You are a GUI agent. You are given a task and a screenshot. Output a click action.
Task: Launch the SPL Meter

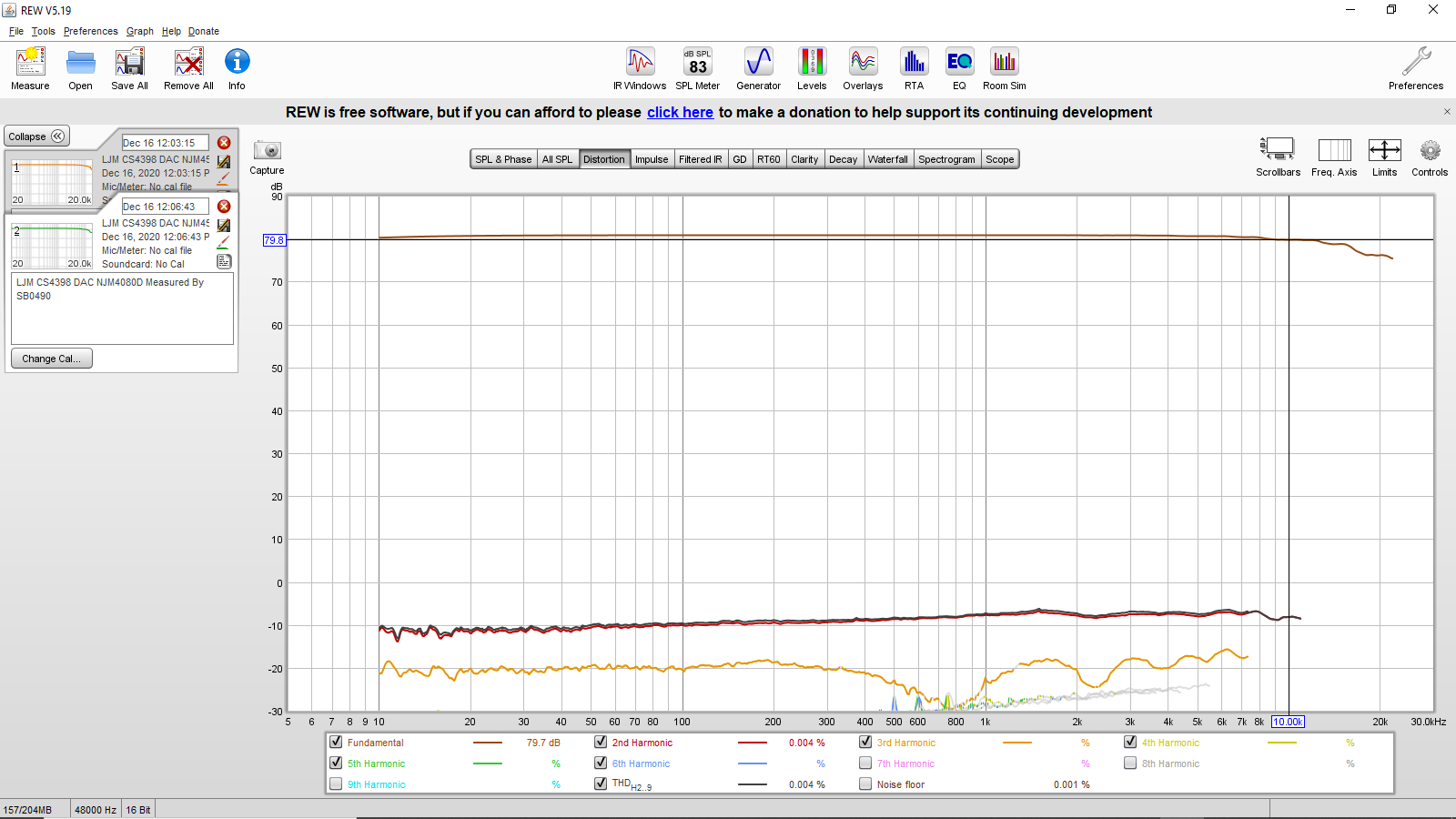pyautogui.click(x=697, y=69)
